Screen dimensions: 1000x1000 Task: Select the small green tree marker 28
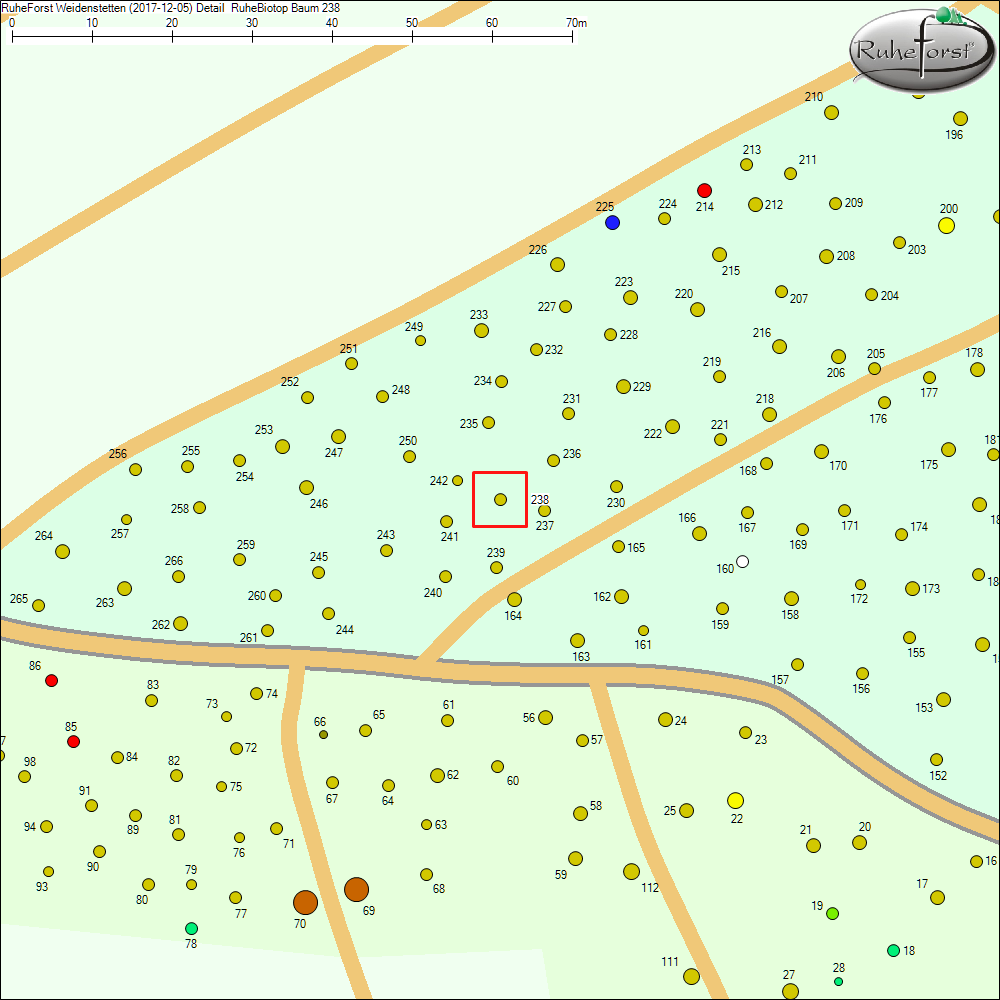838,981
